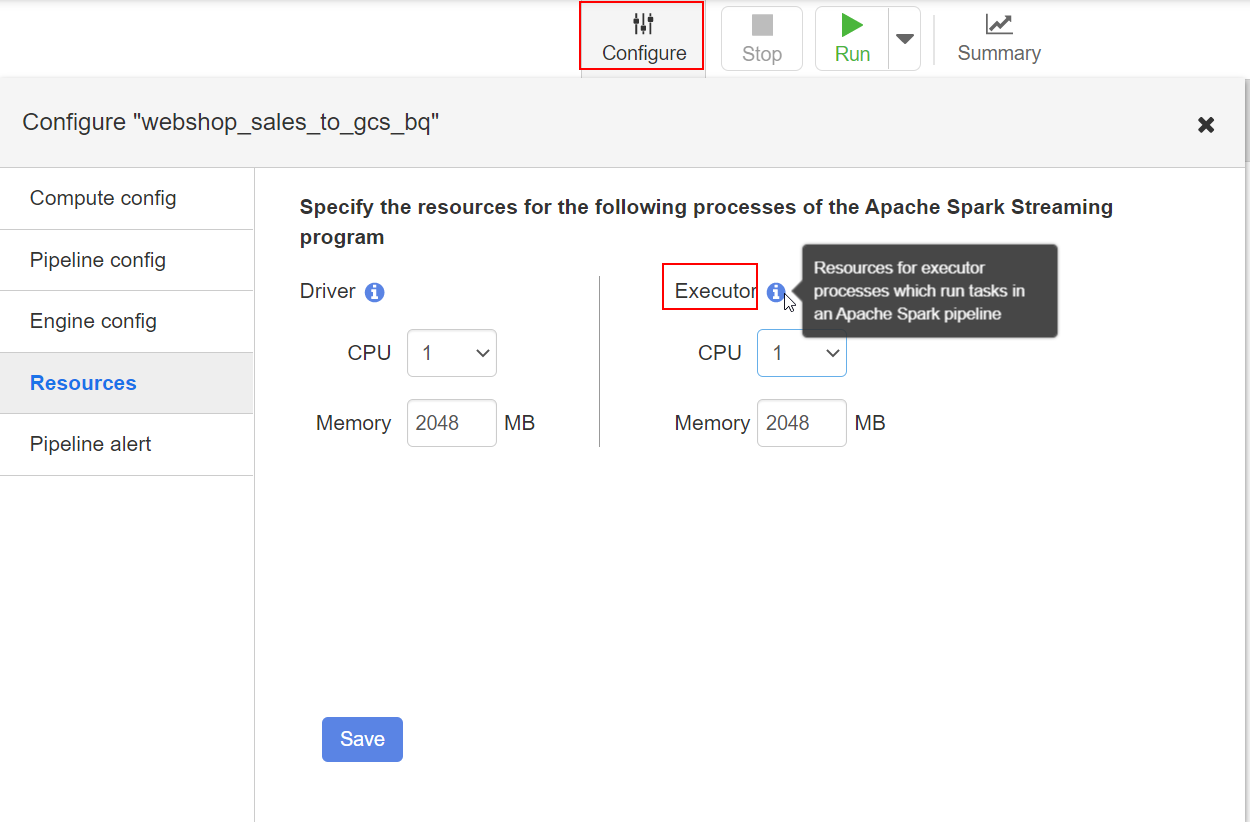
Task: Click the Spark Streaming resources heading text
Action: (706, 222)
